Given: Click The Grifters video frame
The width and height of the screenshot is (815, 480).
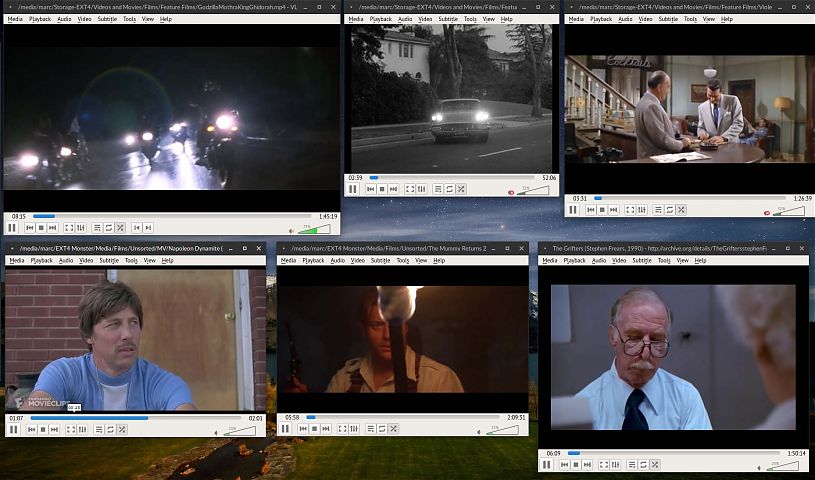Looking at the screenshot, I should point(673,357).
